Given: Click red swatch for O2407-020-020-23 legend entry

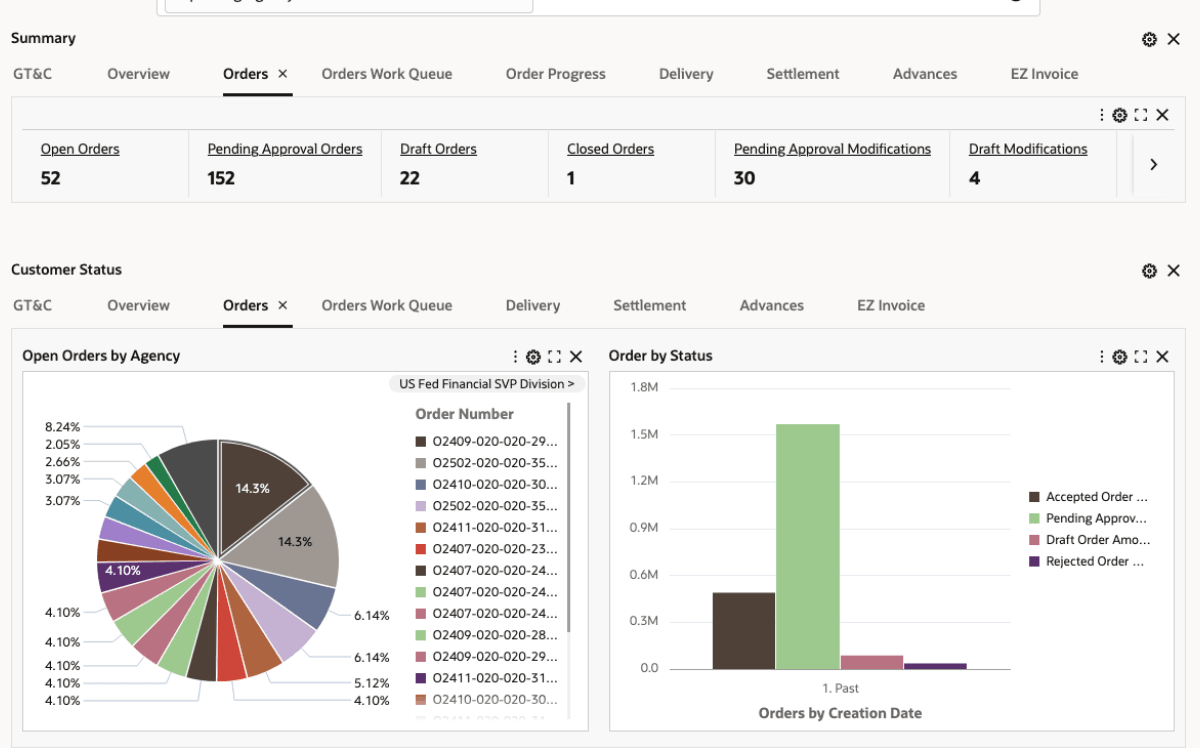Looking at the screenshot, I should 421,549.
